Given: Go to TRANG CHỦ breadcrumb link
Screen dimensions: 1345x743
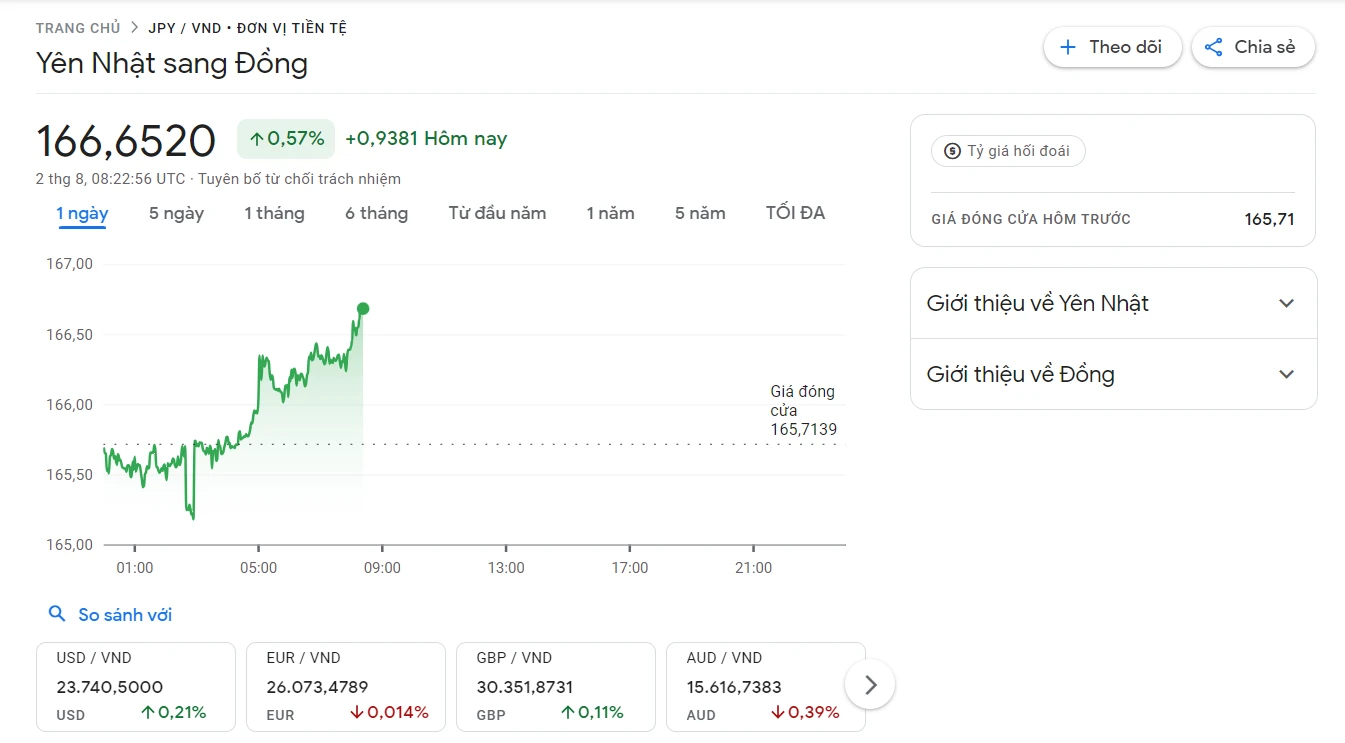Looking at the screenshot, I should (78, 28).
